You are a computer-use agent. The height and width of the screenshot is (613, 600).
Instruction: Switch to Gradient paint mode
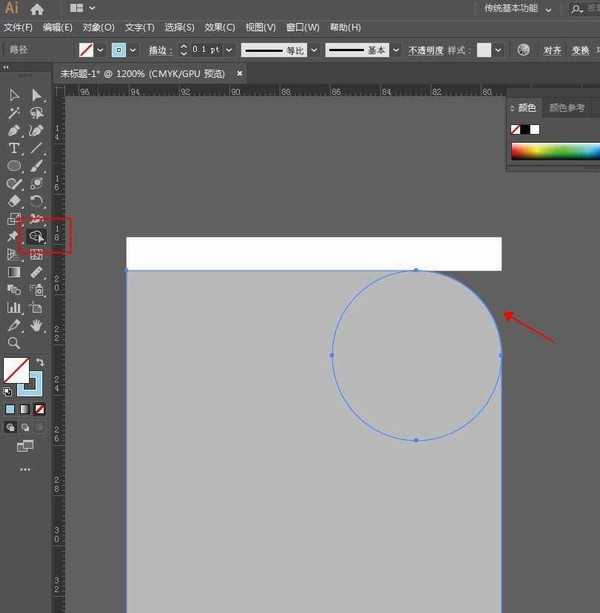(x=25, y=409)
